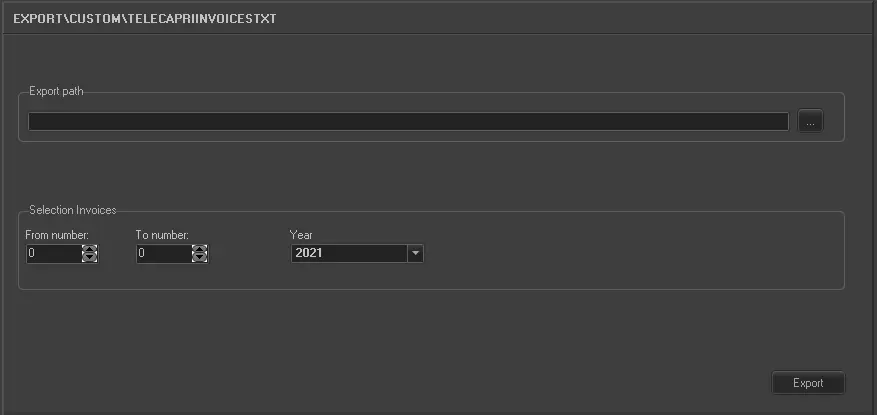Click the "Export path" group label
This screenshot has height=415, width=877.
(x=56, y=92)
